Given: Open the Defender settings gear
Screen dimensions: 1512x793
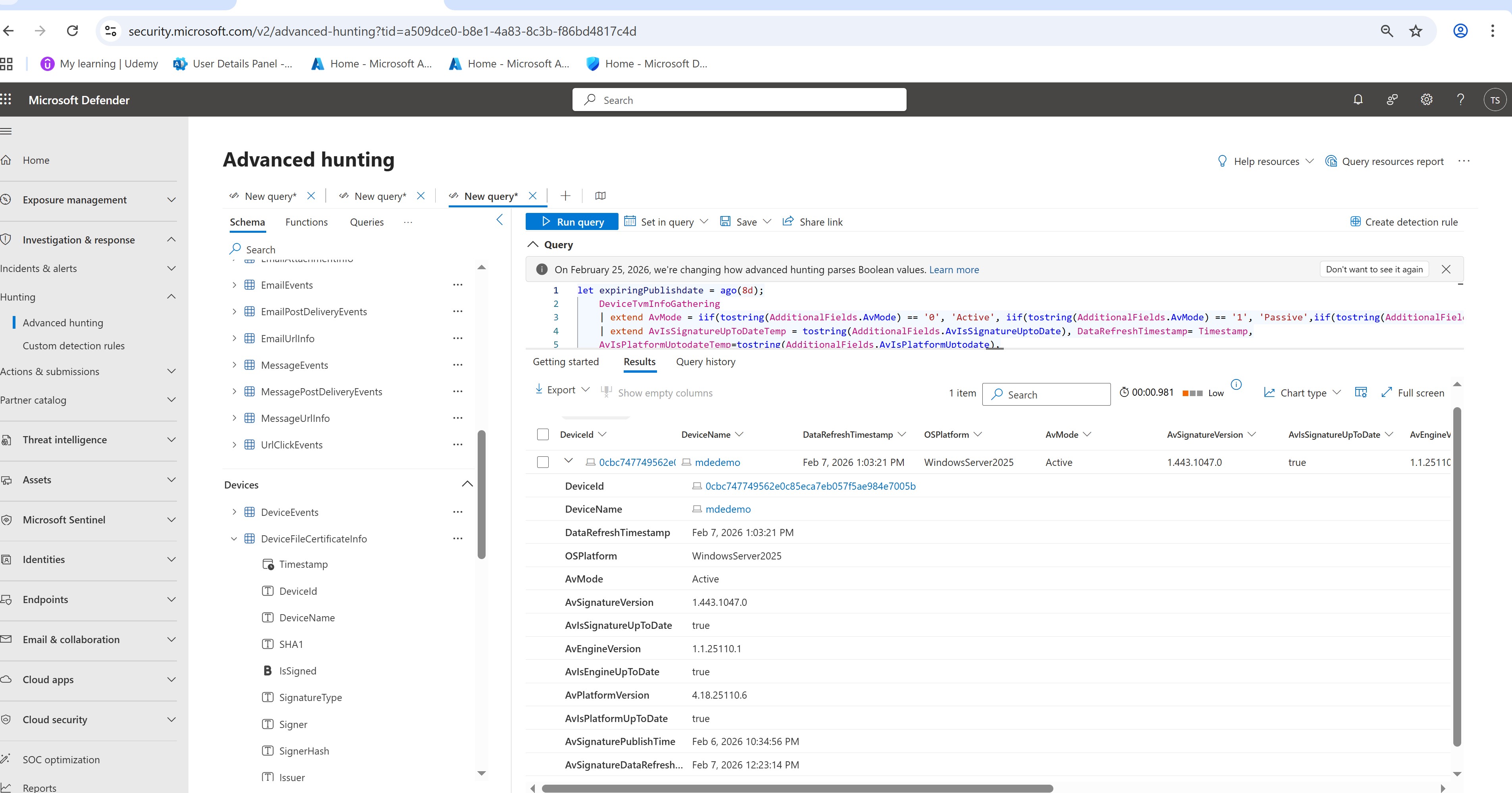Looking at the screenshot, I should [x=1426, y=100].
